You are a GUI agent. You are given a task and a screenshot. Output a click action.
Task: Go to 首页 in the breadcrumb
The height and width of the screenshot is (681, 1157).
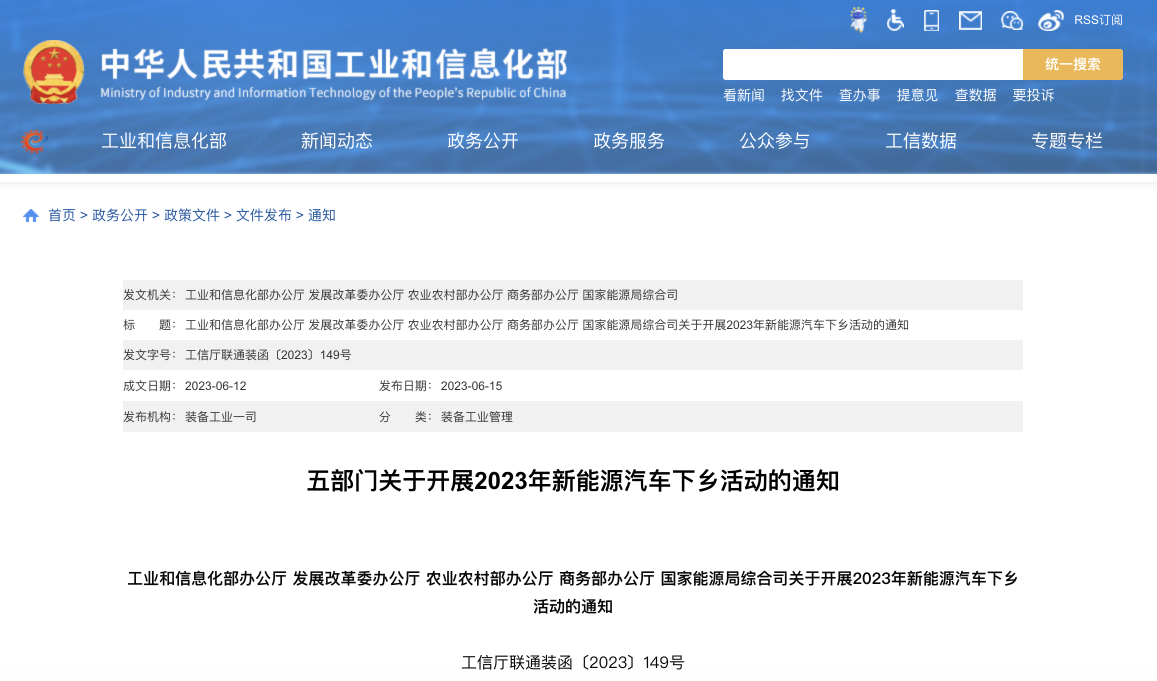tap(62, 215)
